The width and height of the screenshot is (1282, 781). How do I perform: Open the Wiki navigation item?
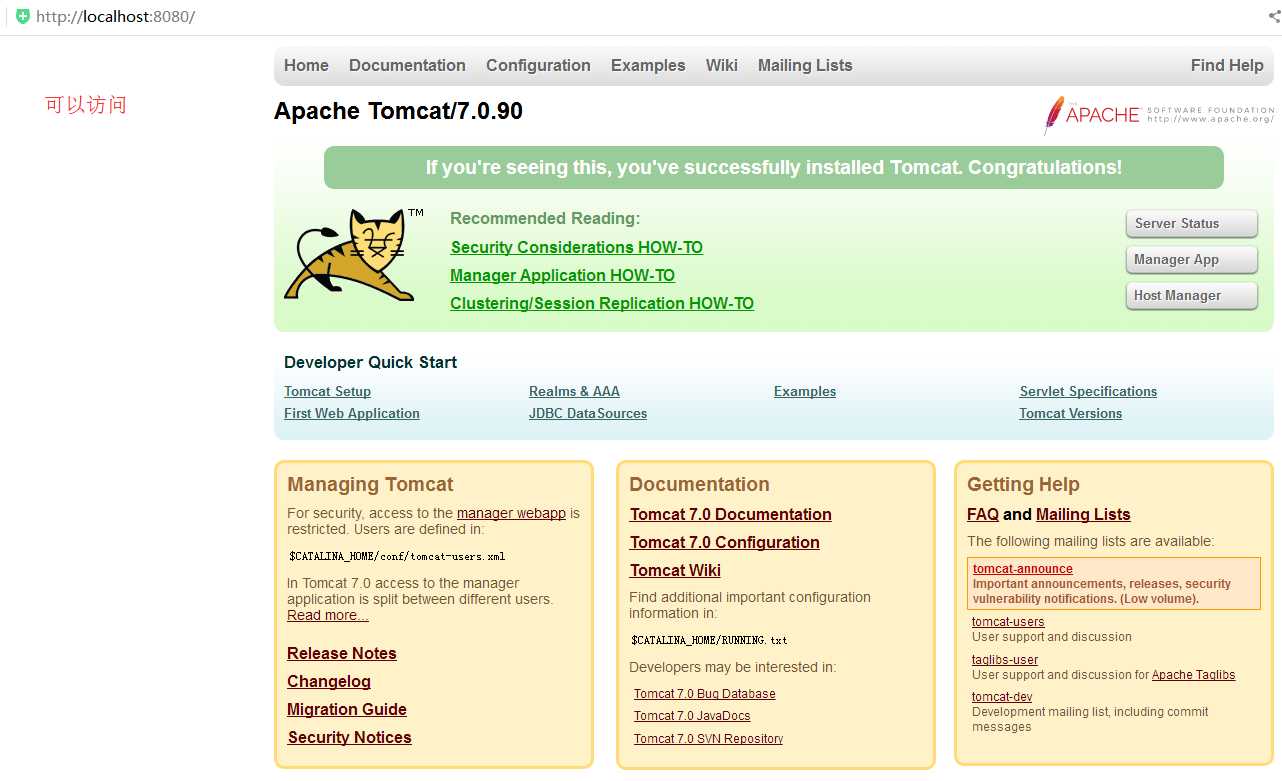click(x=722, y=66)
